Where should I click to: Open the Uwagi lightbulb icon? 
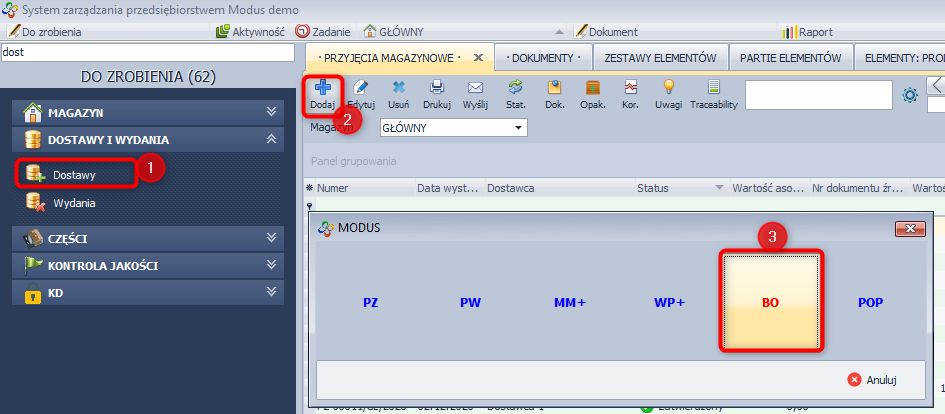[x=668, y=88]
